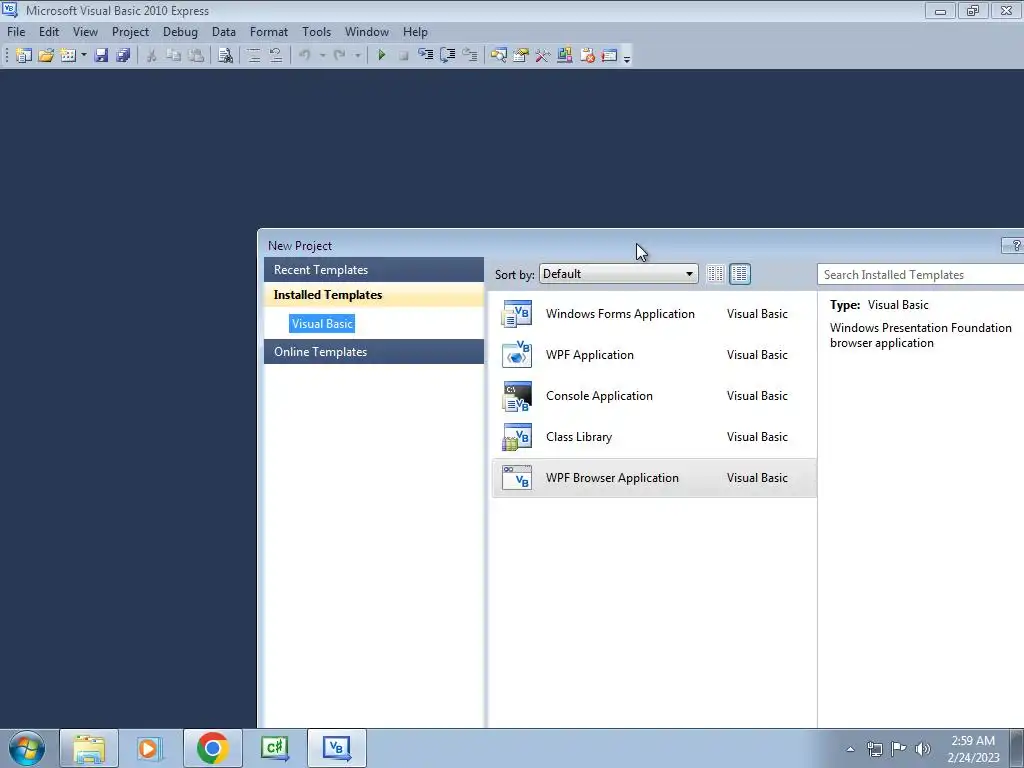Click the taskbar clock showing 2:59 AM
Viewport: 1024px width, 768px height.
[x=973, y=749]
